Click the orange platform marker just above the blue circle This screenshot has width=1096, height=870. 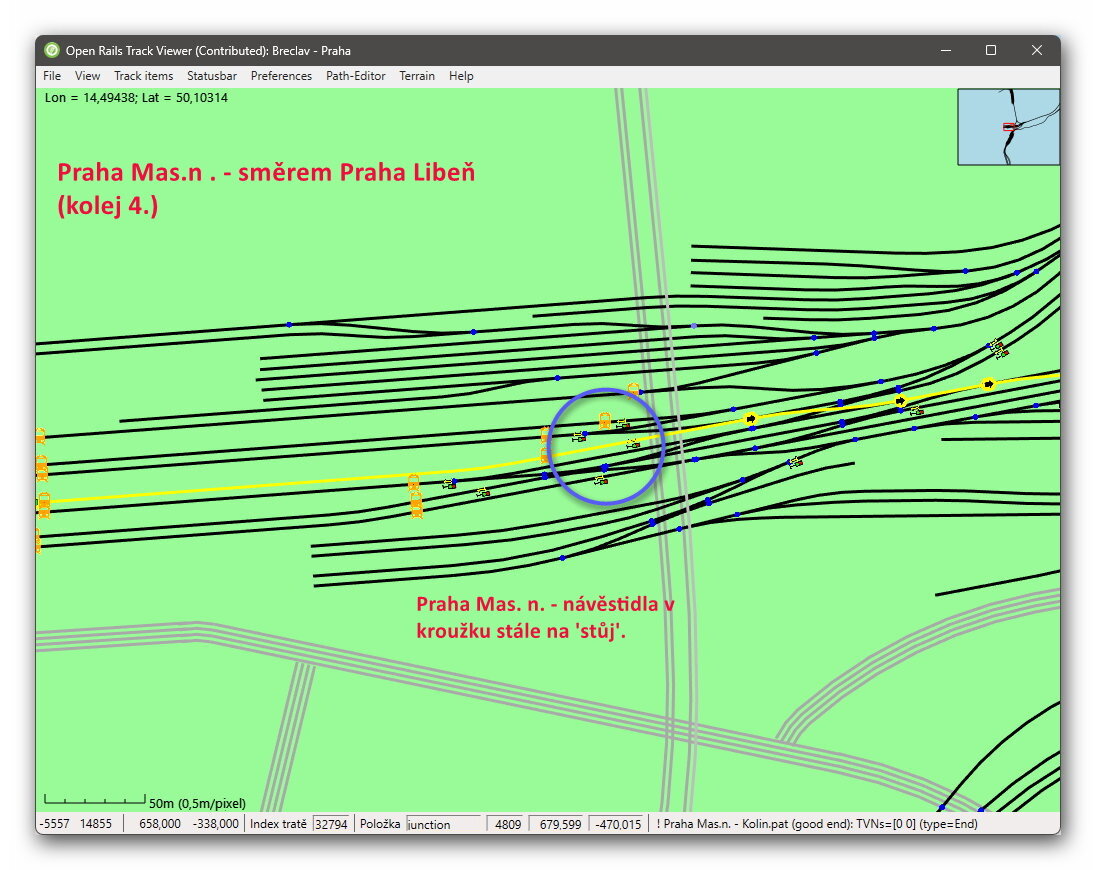point(633,388)
